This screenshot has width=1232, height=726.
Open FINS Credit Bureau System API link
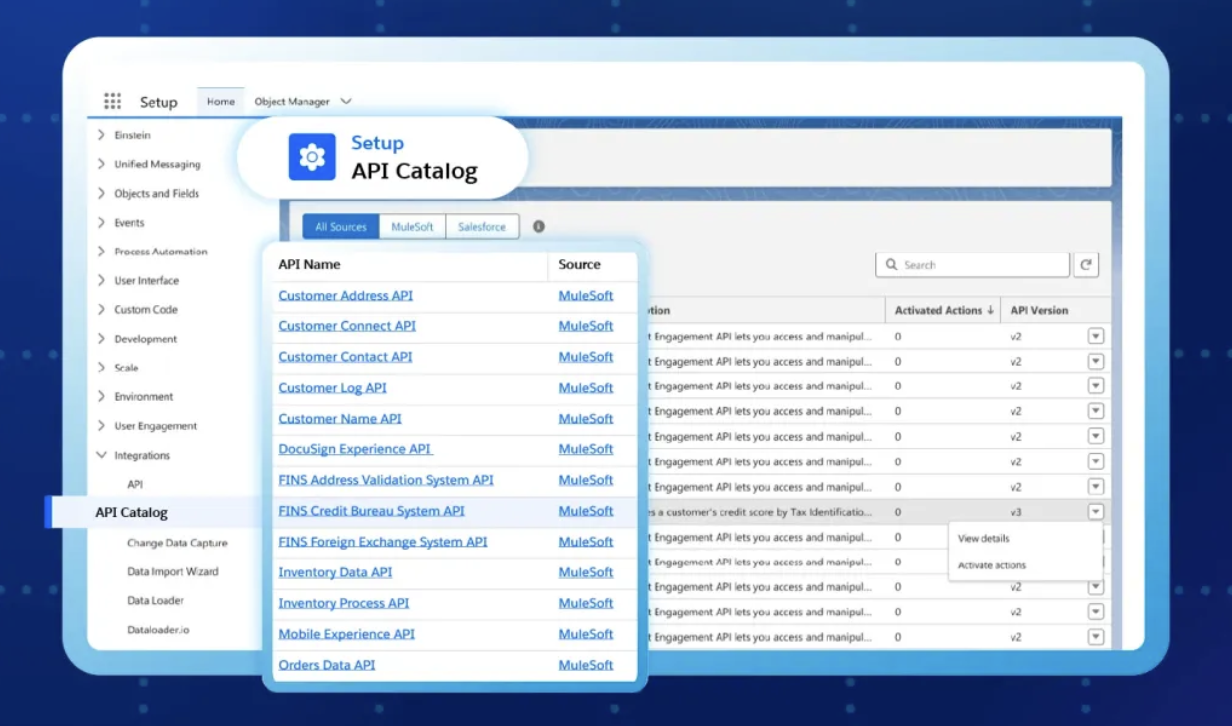coord(371,511)
